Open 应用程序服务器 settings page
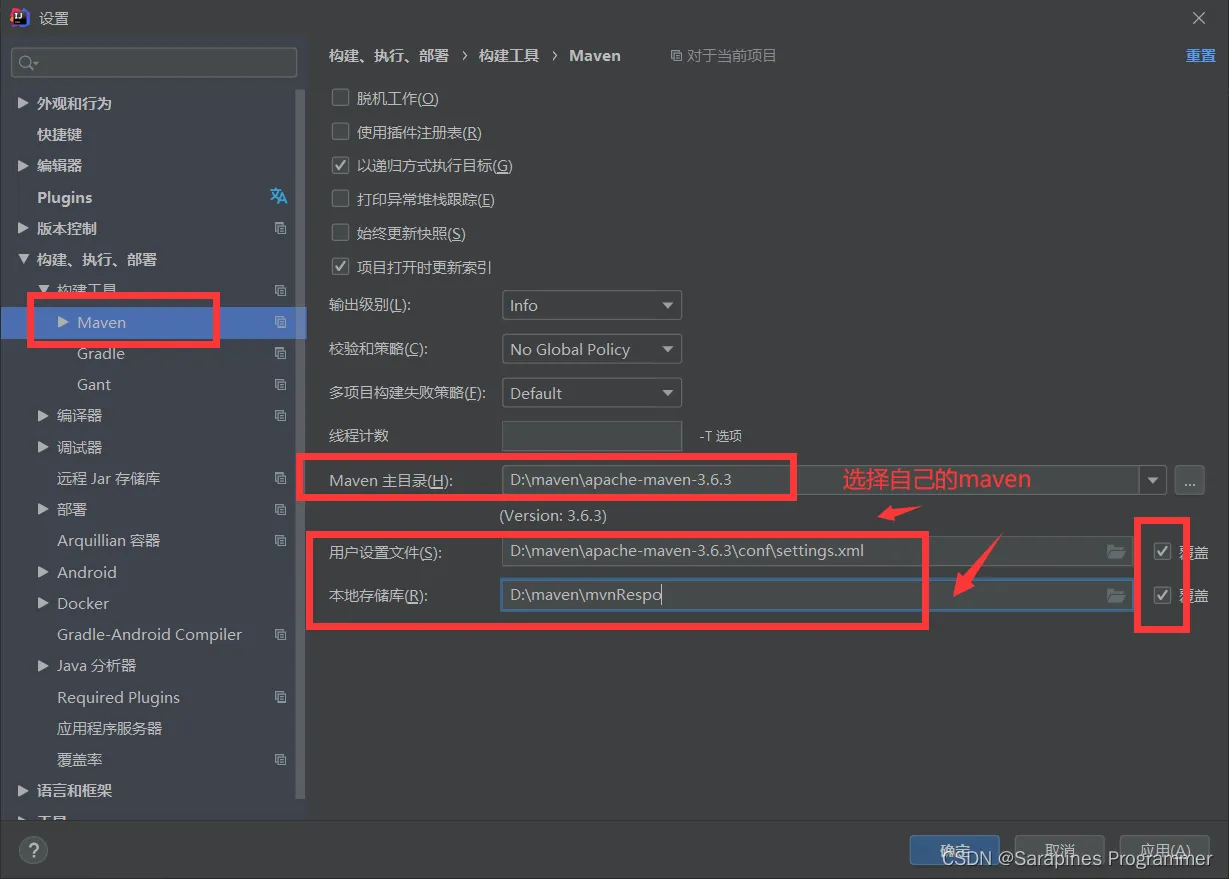The width and height of the screenshot is (1229, 879). pos(109,728)
